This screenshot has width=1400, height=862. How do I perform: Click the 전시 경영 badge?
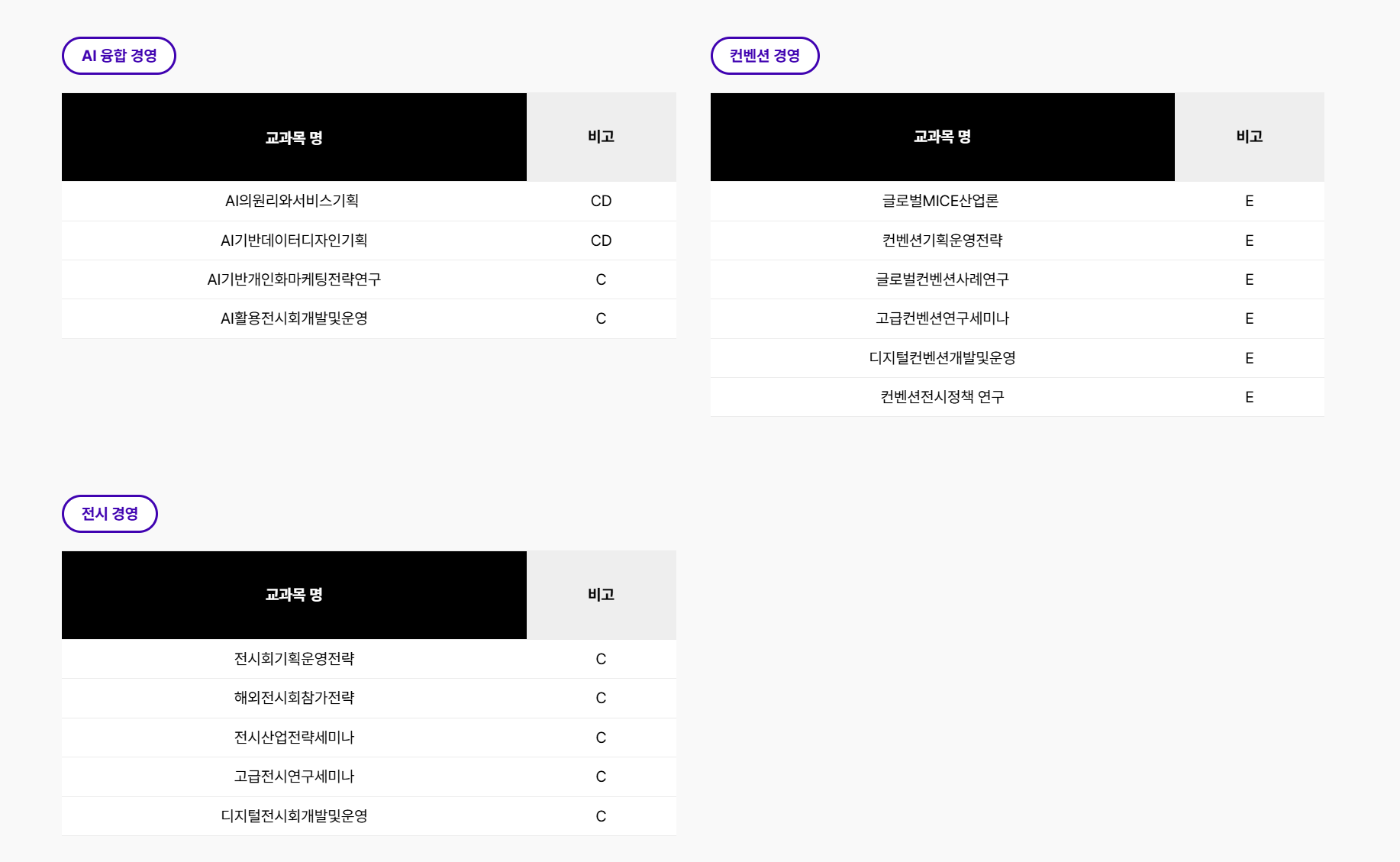point(109,513)
